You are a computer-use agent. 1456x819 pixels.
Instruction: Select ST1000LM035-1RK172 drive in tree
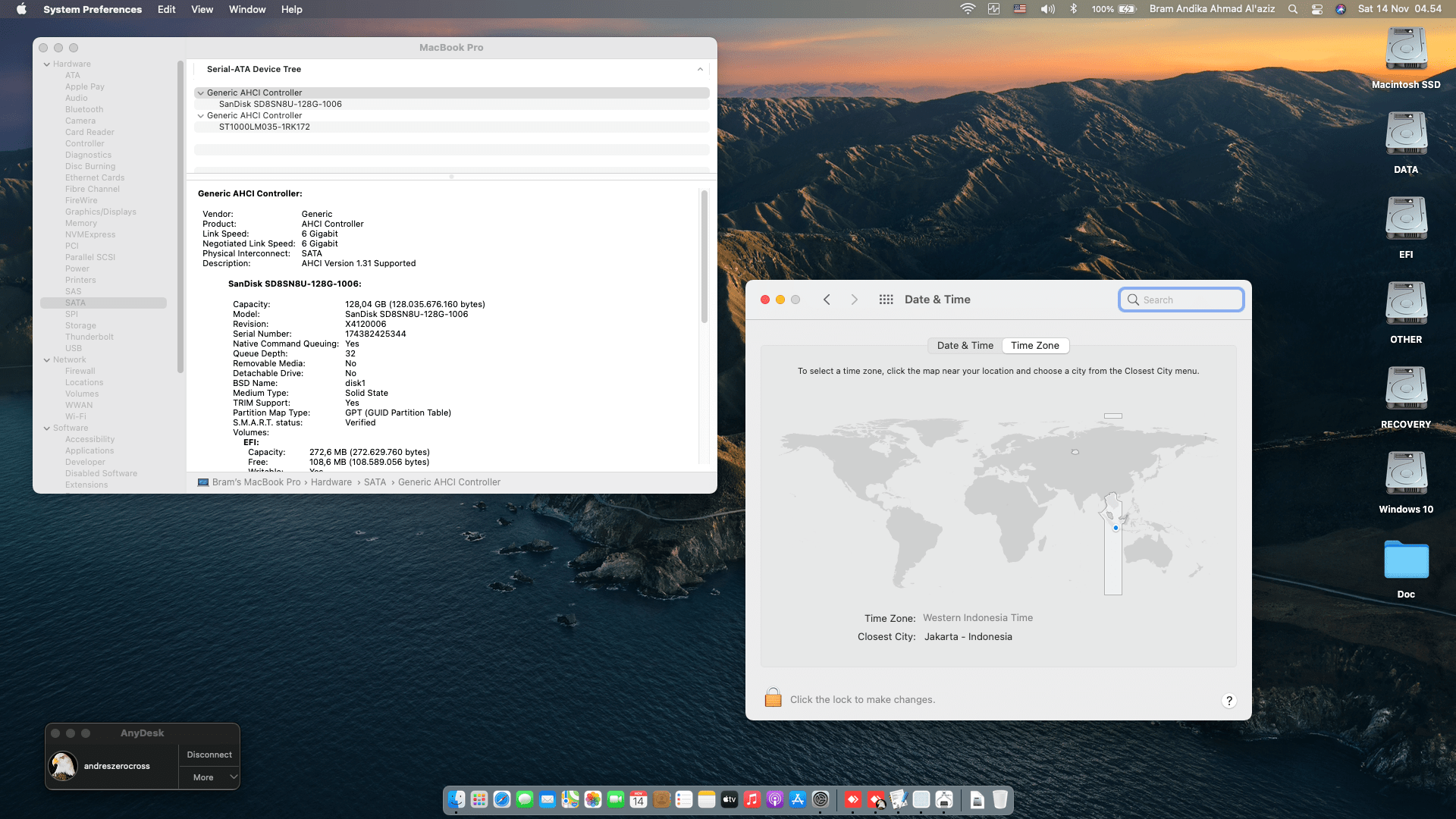tap(264, 127)
